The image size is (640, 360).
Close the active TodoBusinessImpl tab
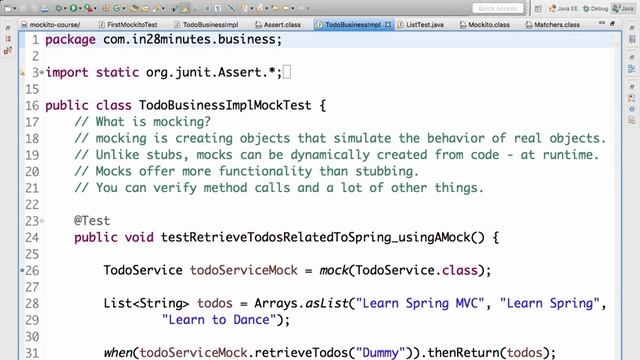click(x=388, y=24)
